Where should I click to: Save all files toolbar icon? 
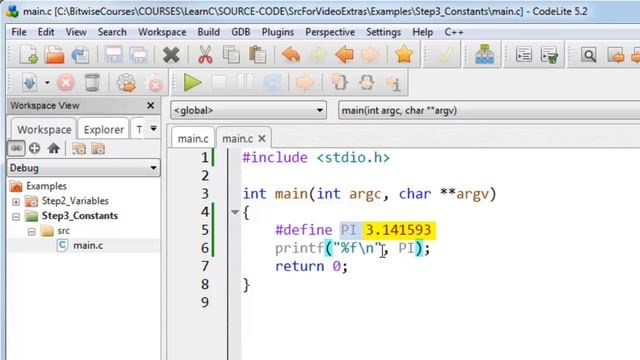click(138, 55)
